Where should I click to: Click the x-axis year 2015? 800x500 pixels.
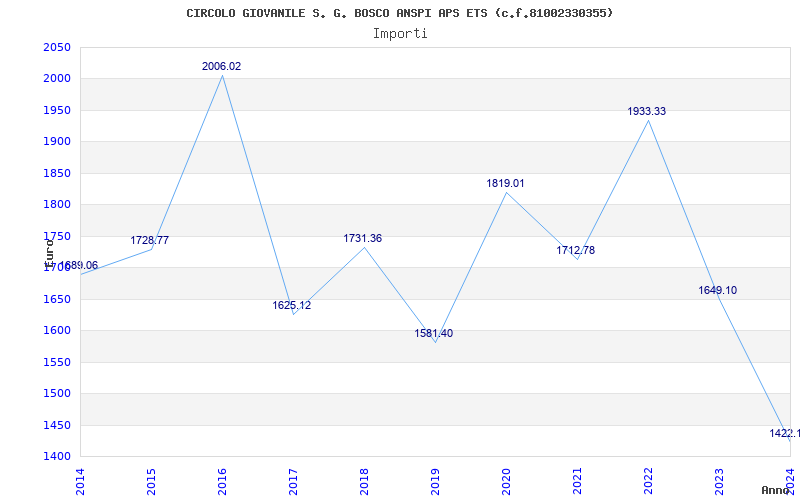(151, 482)
